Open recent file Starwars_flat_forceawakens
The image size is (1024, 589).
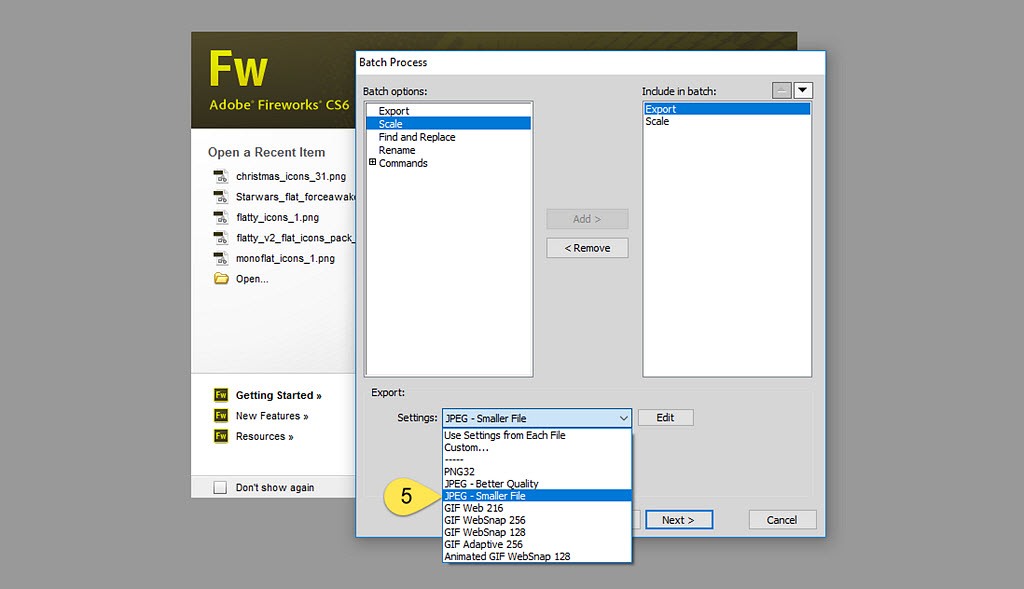(296, 197)
